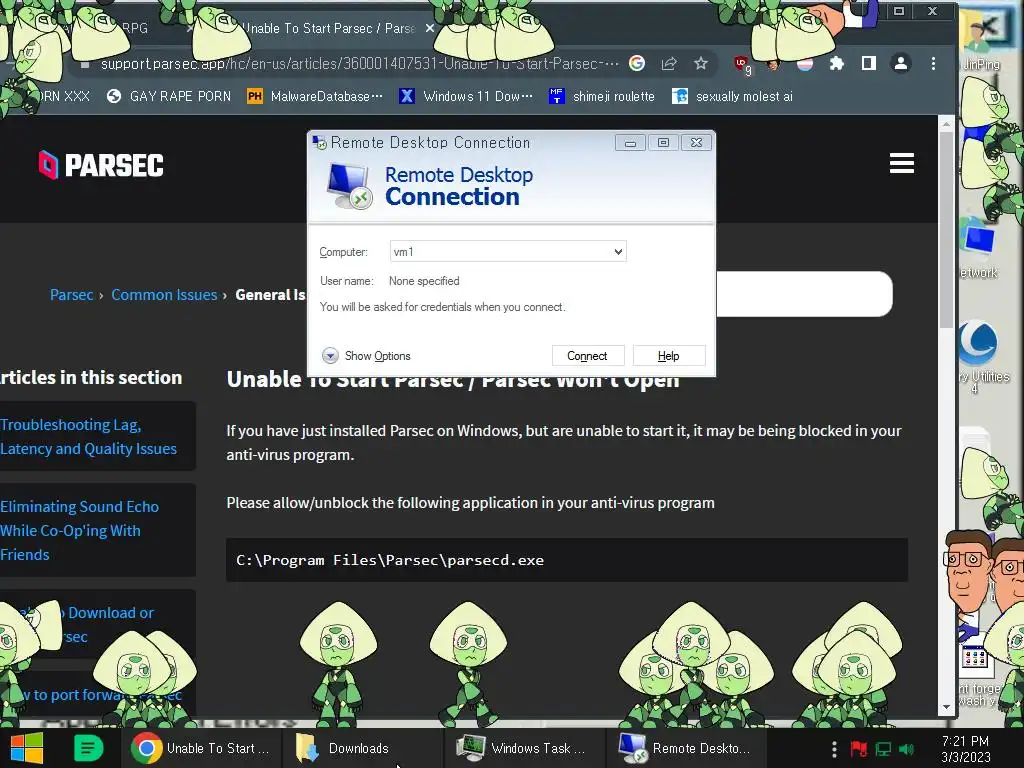
Task: Click the red flag tray icon
Action: 858,748
